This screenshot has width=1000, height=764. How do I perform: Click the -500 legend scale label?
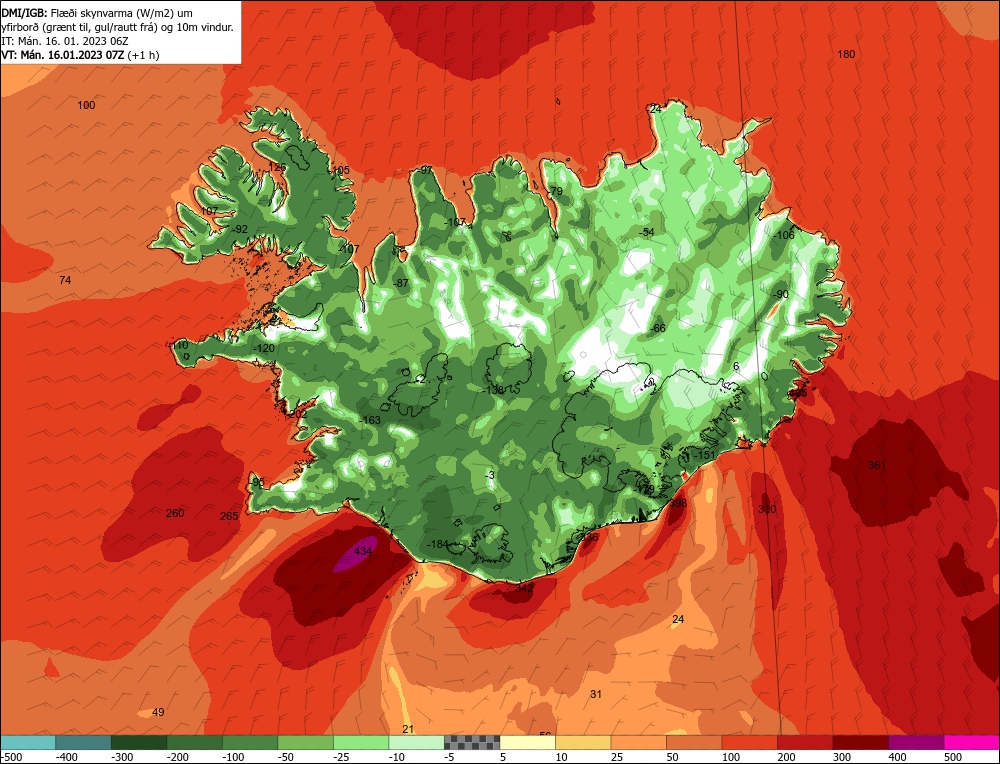[11, 757]
